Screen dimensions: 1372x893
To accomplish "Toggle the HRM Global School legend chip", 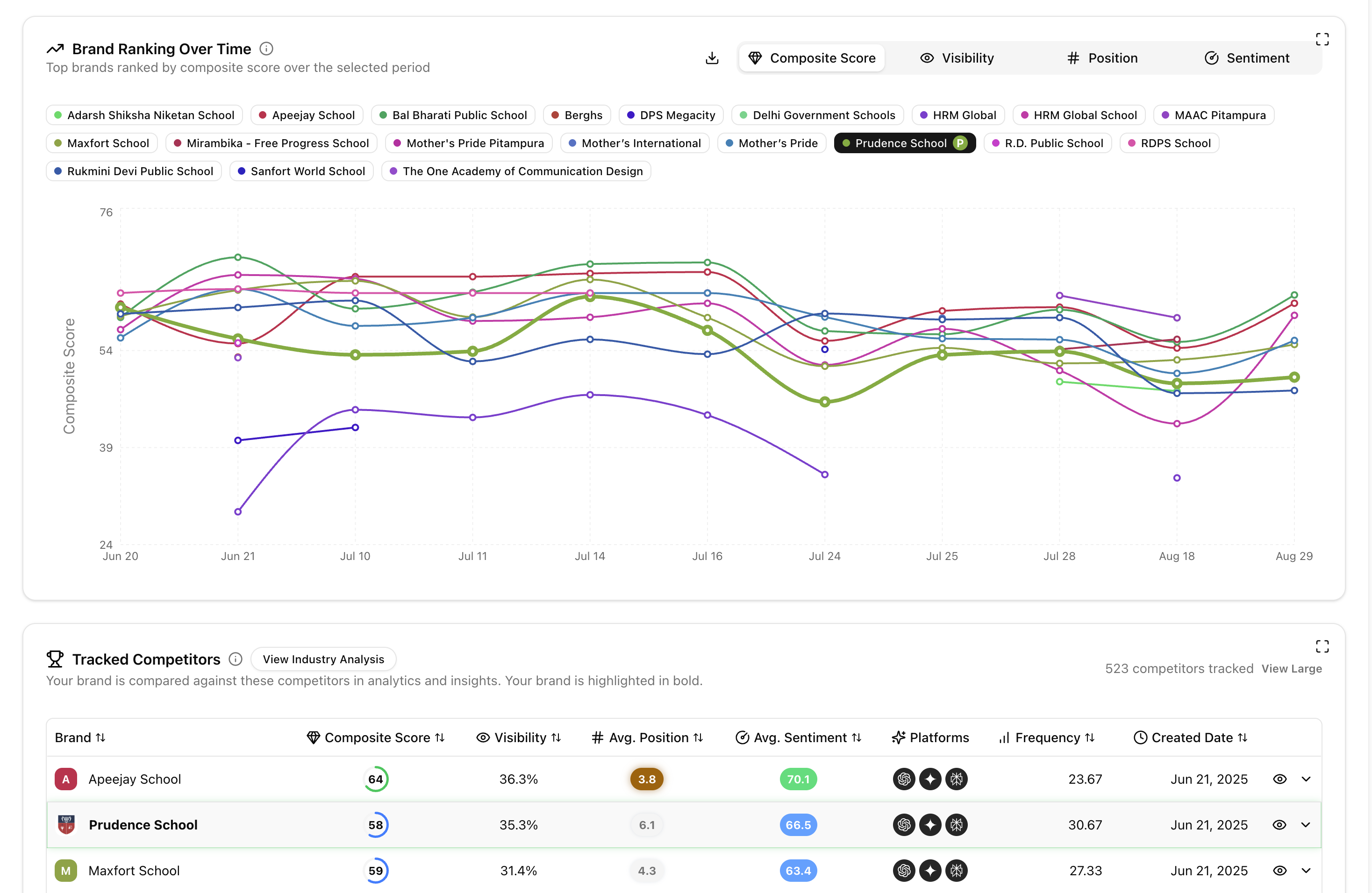I will (x=1079, y=115).
